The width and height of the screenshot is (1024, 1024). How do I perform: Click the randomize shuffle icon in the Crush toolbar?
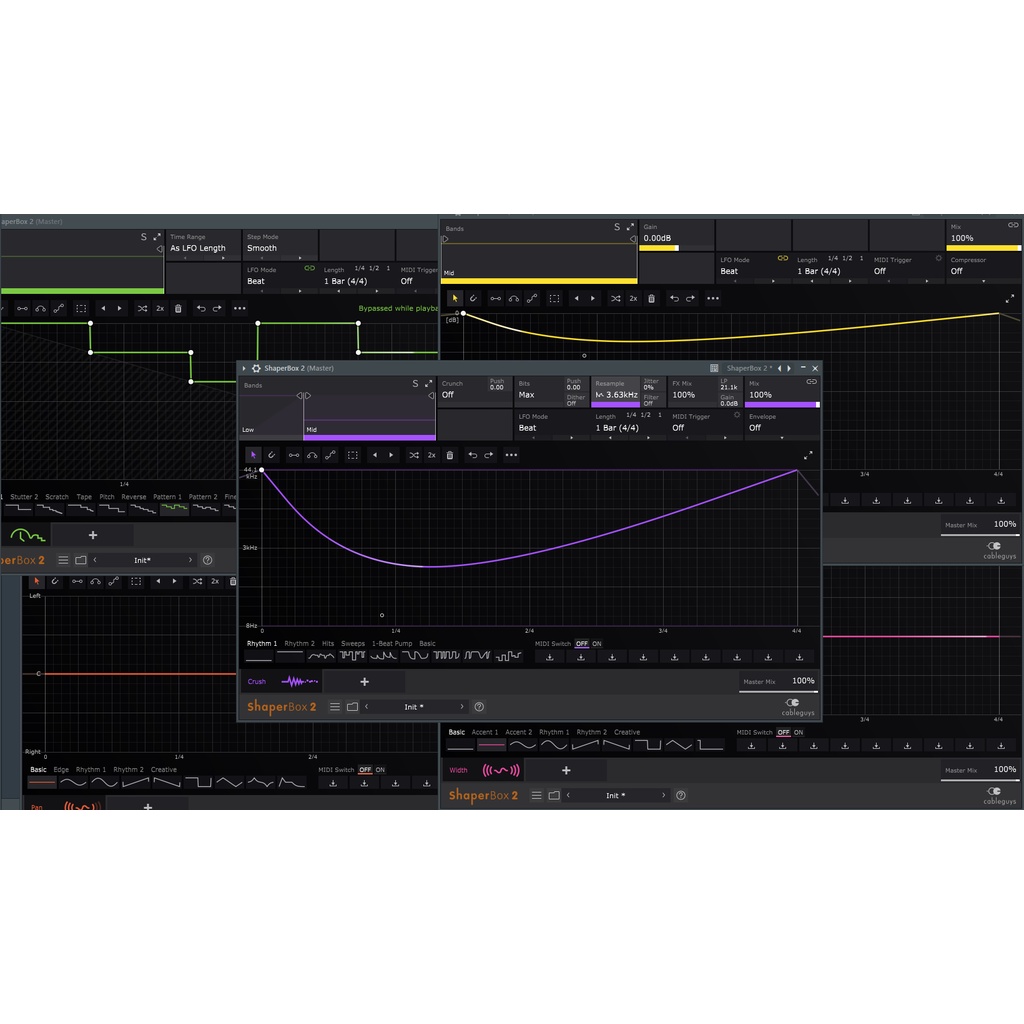click(413, 455)
